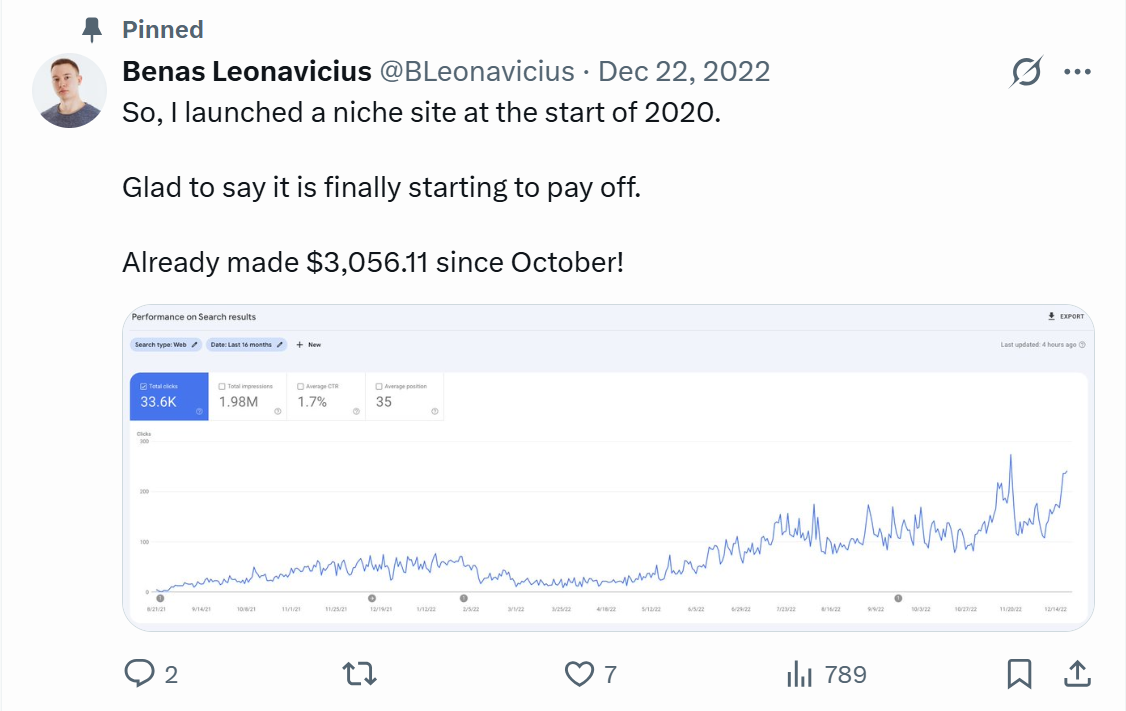
Task: Open the Date: Last 16 months filter
Action: (246, 345)
